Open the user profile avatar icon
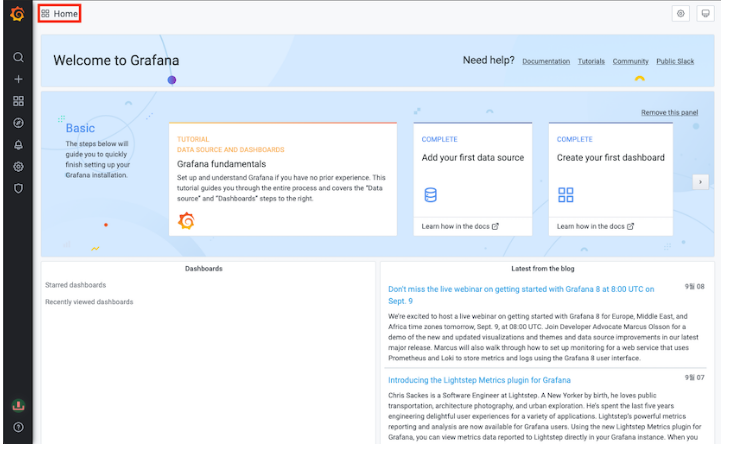 tap(18, 405)
